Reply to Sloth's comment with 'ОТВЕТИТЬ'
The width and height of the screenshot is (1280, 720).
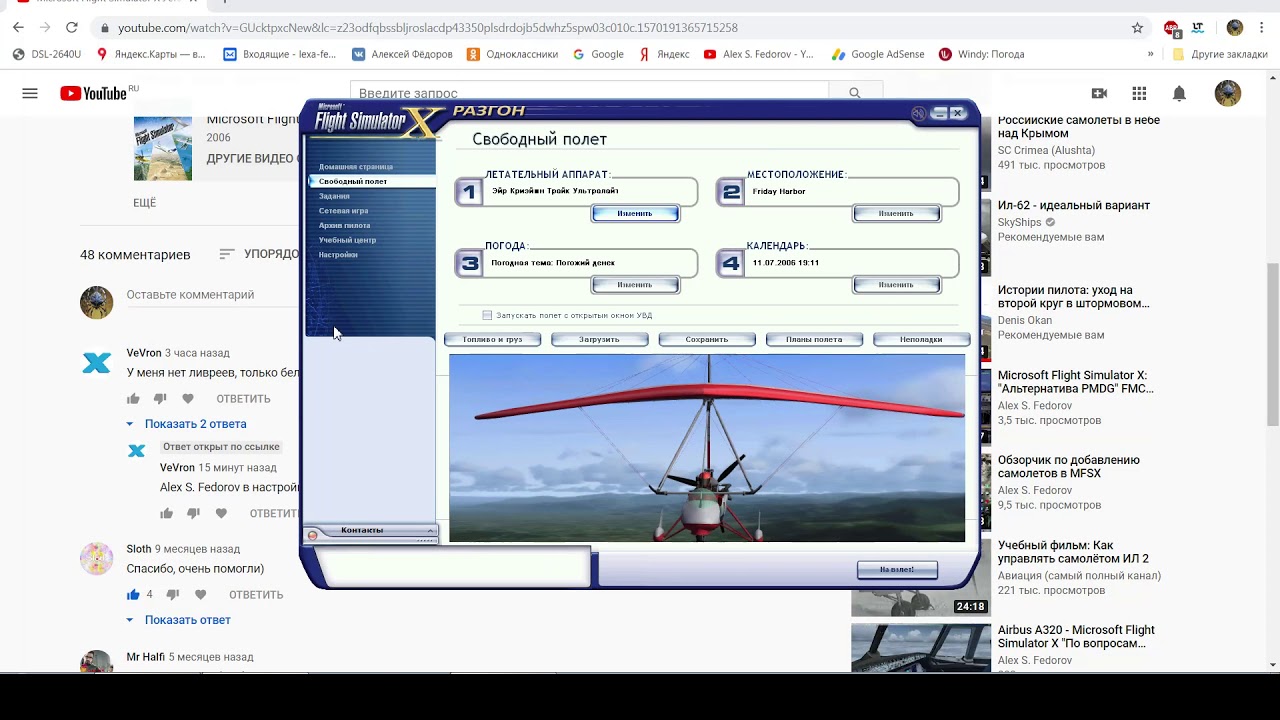click(x=256, y=594)
